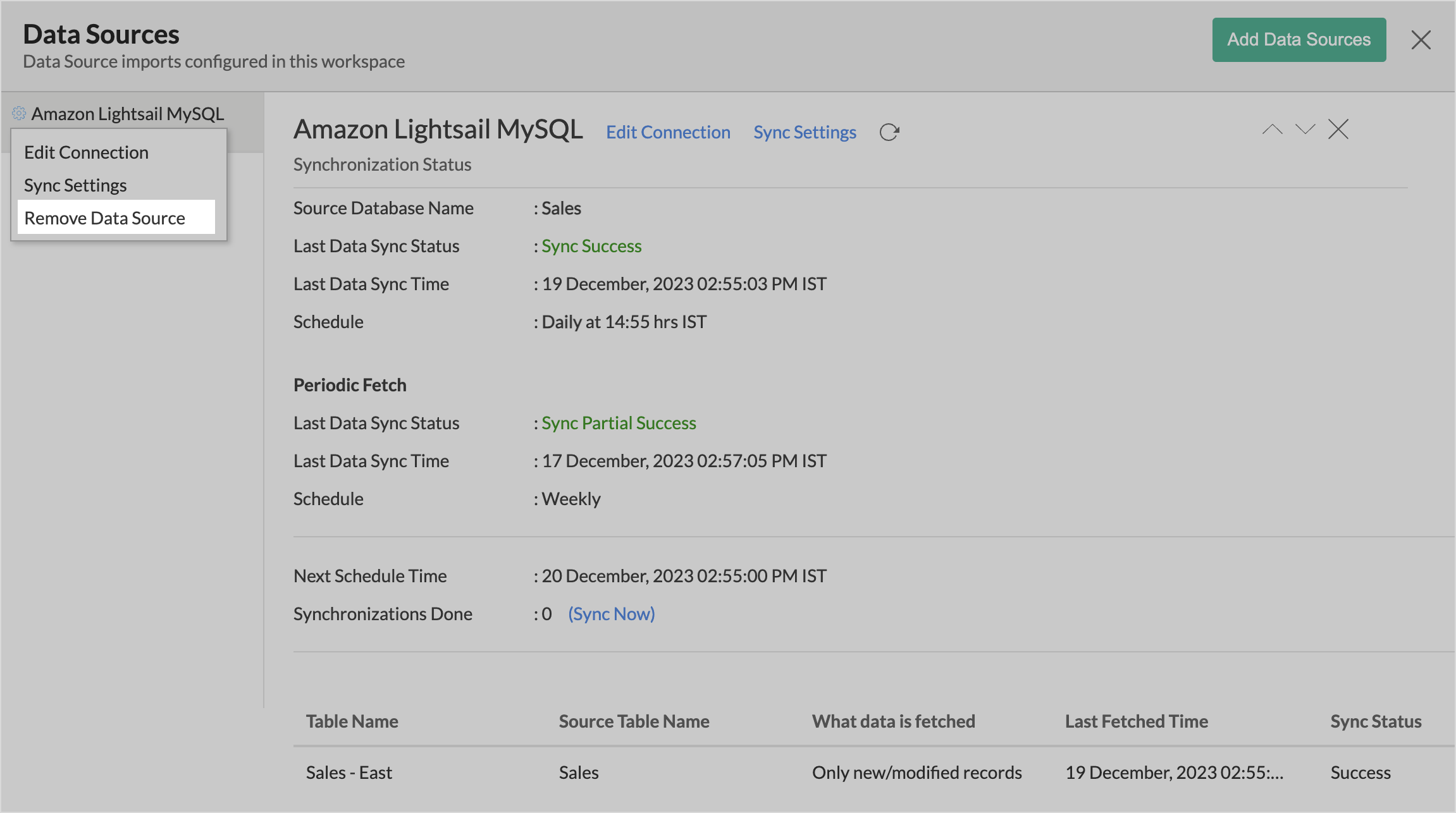Choose Edit Connection from the context menu
This screenshot has width=1456, height=813.
87,152
